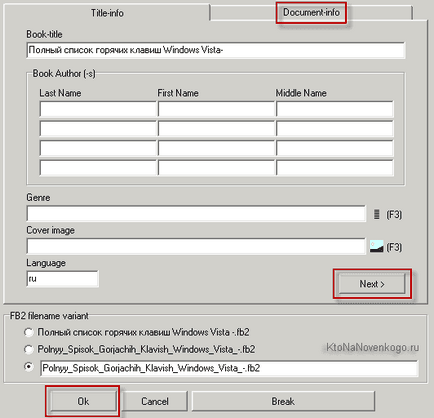Focus the Cover image path field
The height and width of the screenshot is (418, 434).
point(196,246)
